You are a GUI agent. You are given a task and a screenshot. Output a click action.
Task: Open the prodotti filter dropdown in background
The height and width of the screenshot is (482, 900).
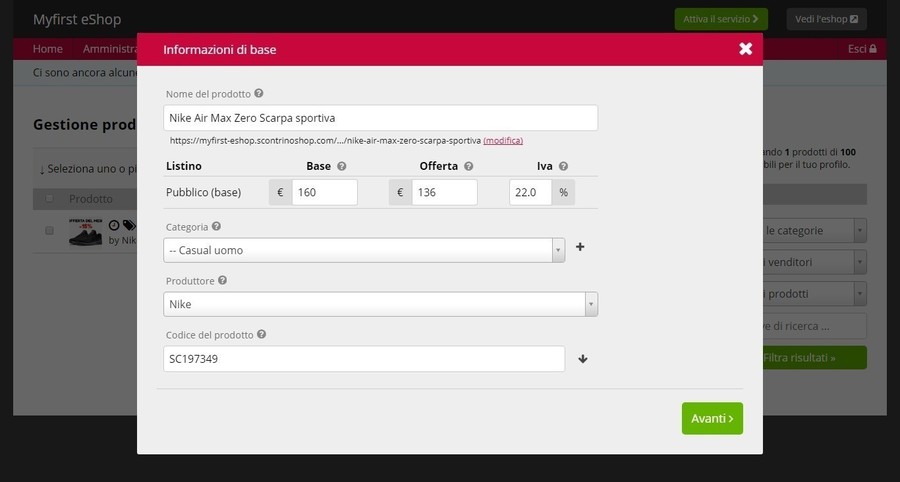tap(814, 294)
